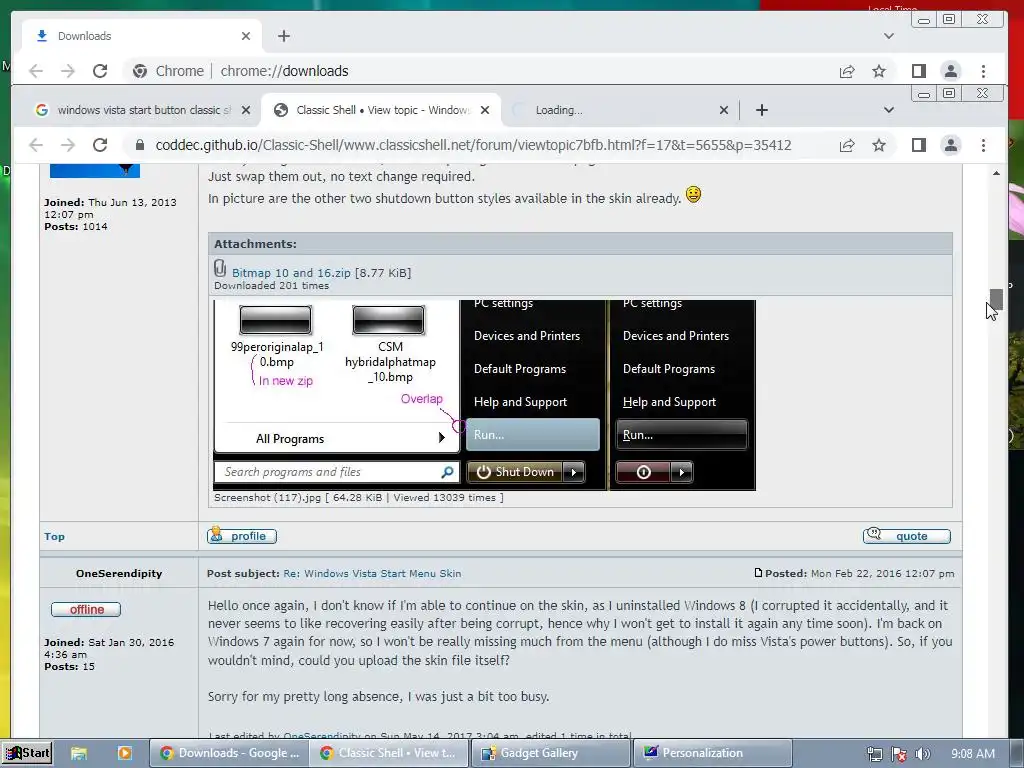The height and width of the screenshot is (768, 1024).
Task: Switch to Classic Shell taskbar item
Action: [x=389, y=753]
